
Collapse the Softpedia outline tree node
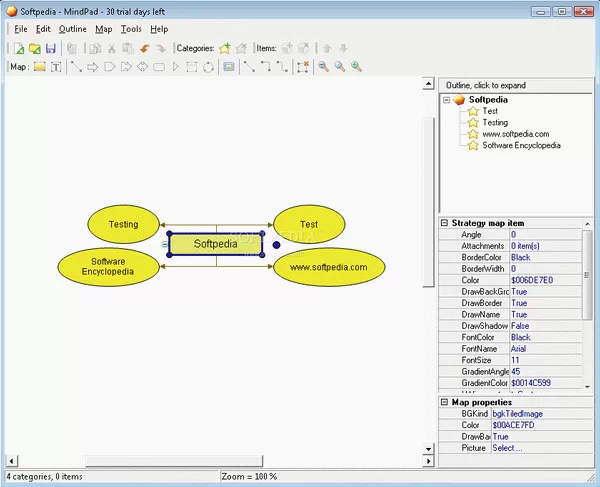446,100
